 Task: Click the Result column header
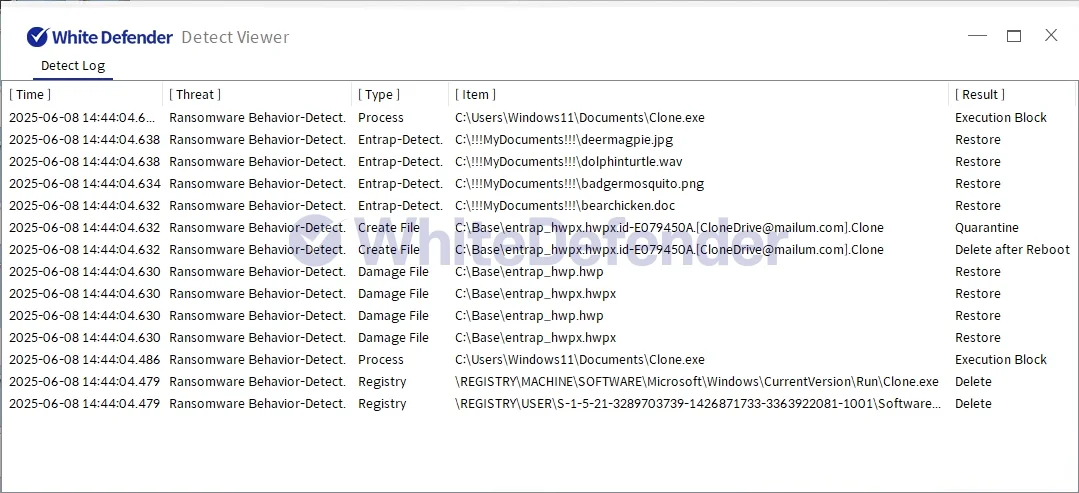coord(980,95)
